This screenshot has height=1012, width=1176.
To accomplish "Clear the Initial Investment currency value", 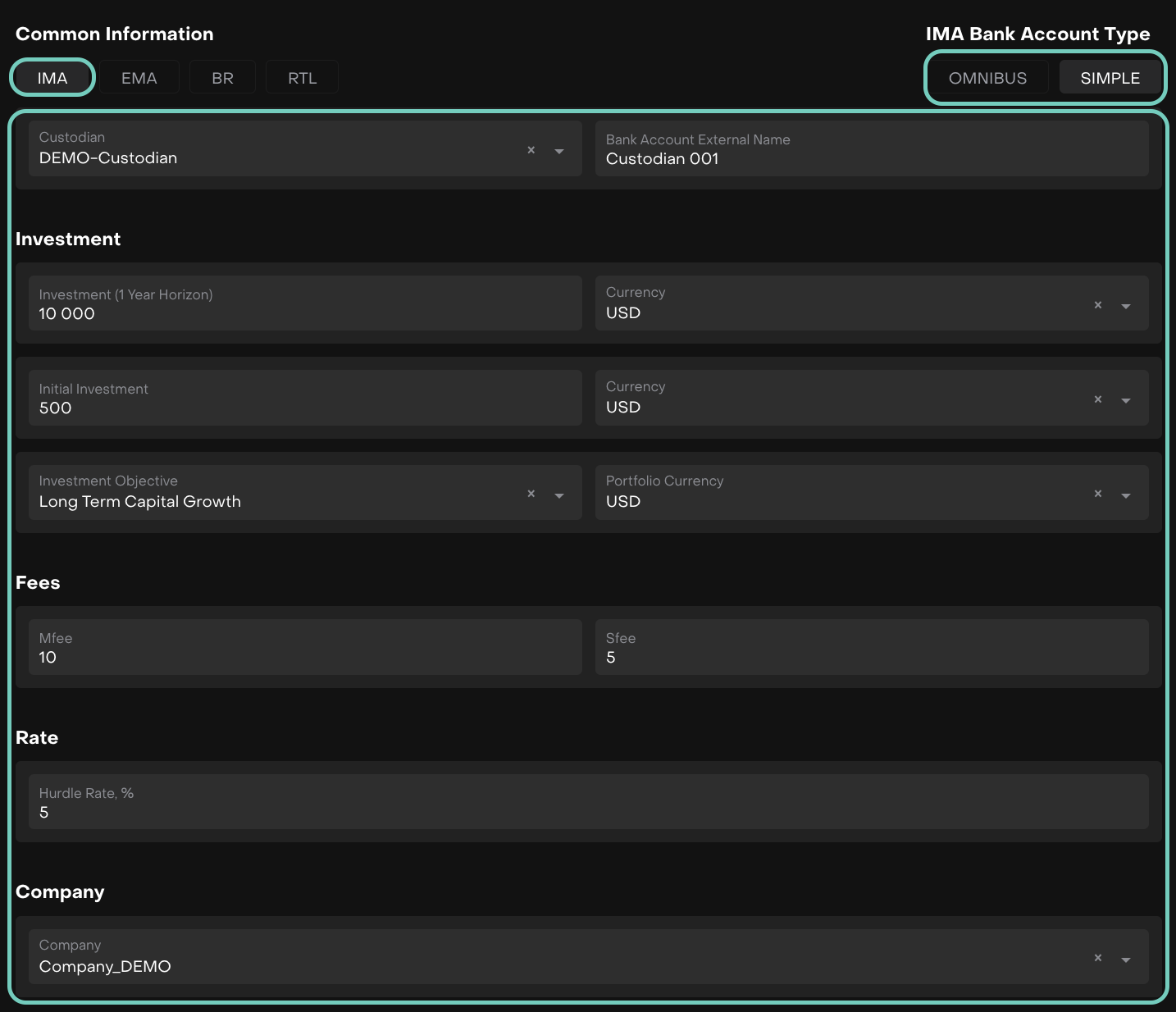I will [x=1097, y=399].
